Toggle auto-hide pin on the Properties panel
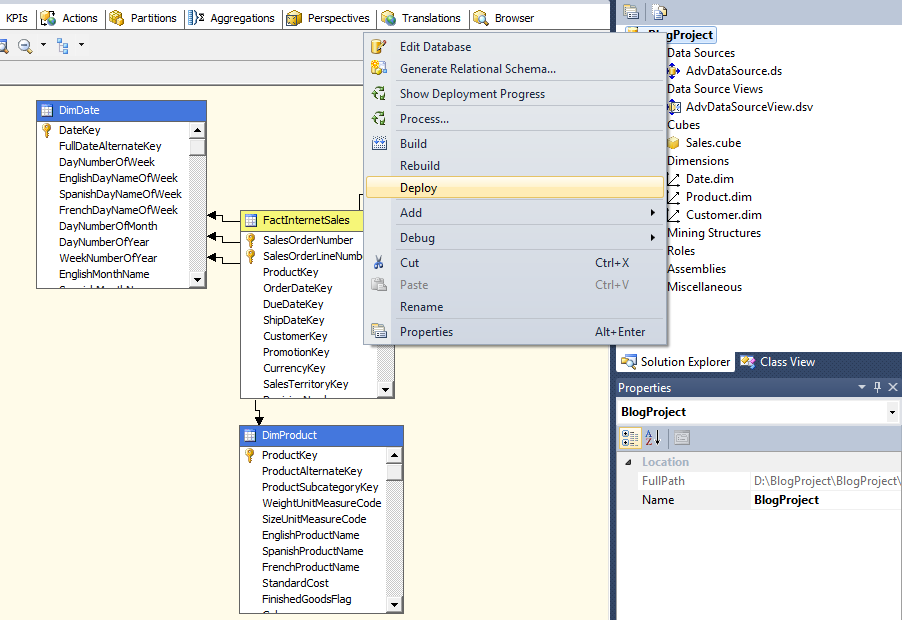The height and width of the screenshot is (620, 902). click(877, 387)
